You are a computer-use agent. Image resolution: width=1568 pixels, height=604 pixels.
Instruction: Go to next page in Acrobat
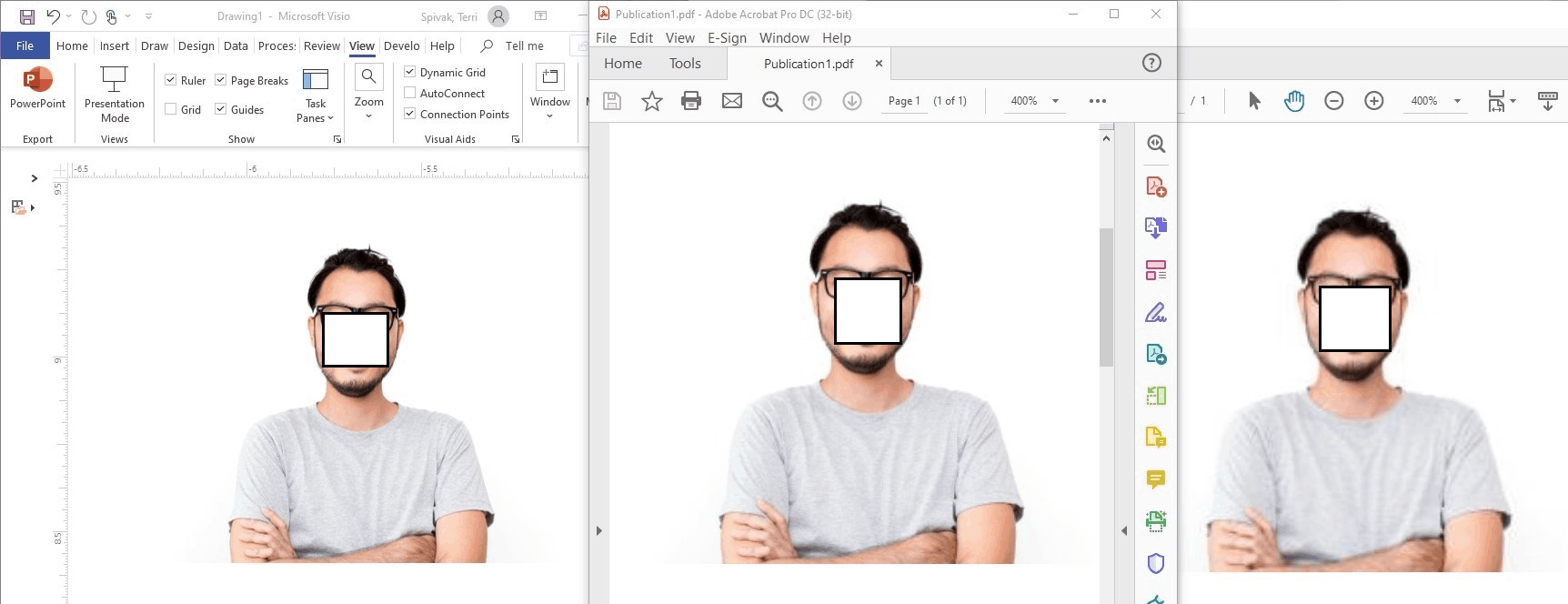(852, 101)
